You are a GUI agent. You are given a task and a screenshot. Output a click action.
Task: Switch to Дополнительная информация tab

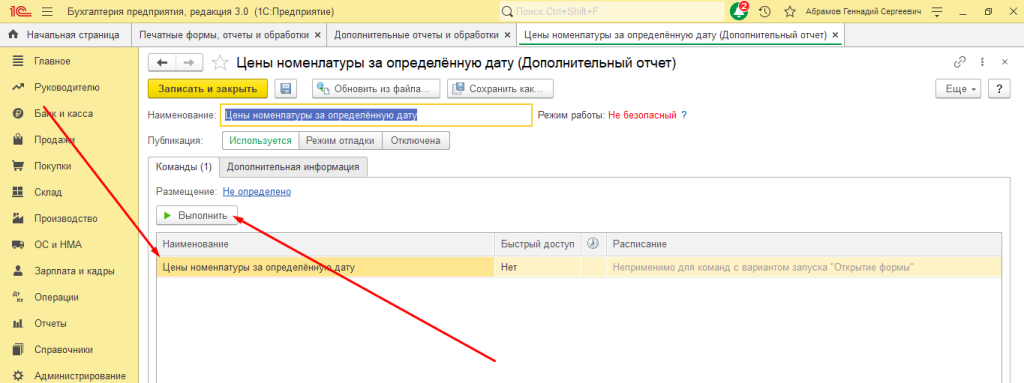tap(293, 167)
